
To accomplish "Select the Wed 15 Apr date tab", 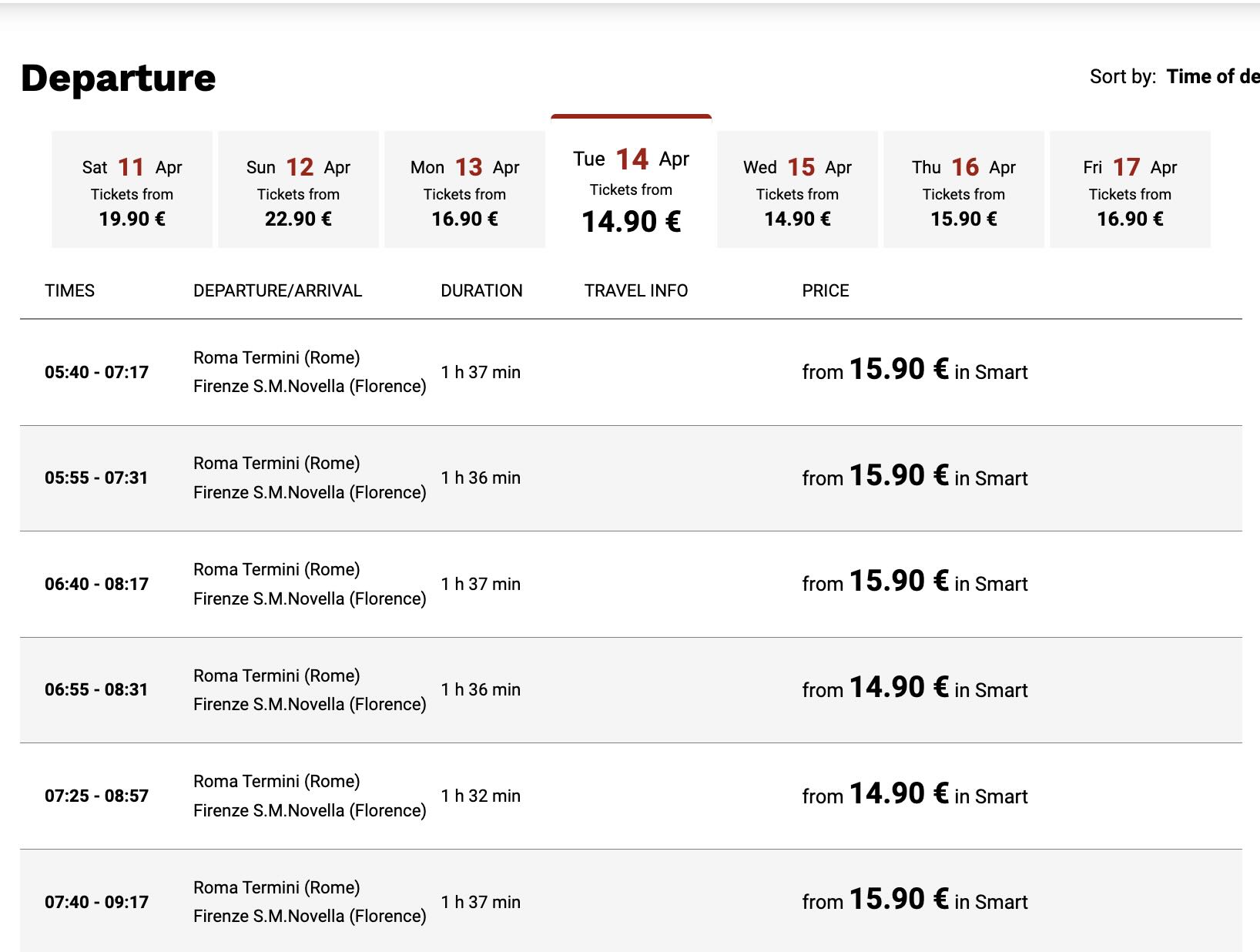I will (x=796, y=190).
